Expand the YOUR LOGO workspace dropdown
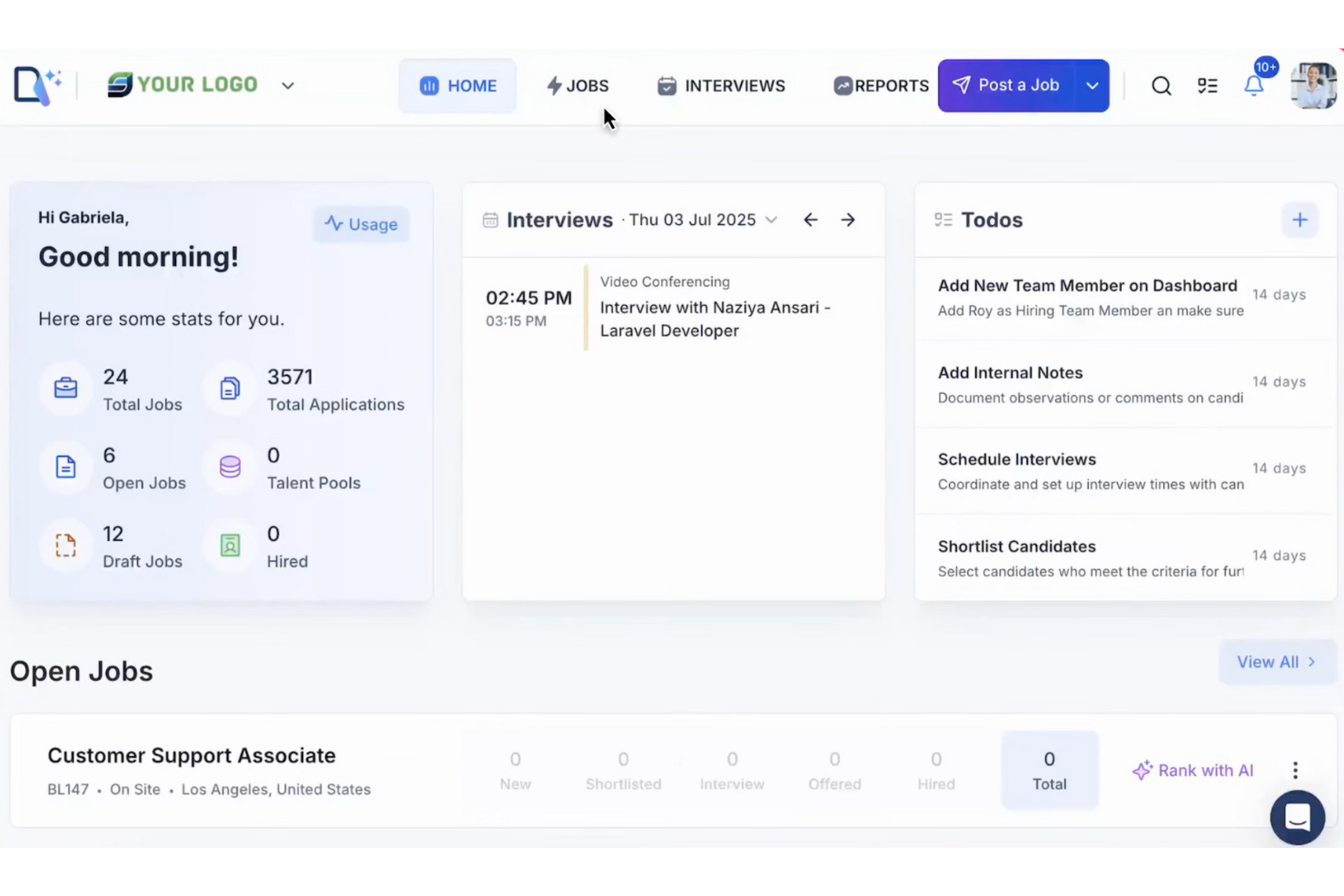The image size is (1344, 896). [x=288, y=85]
